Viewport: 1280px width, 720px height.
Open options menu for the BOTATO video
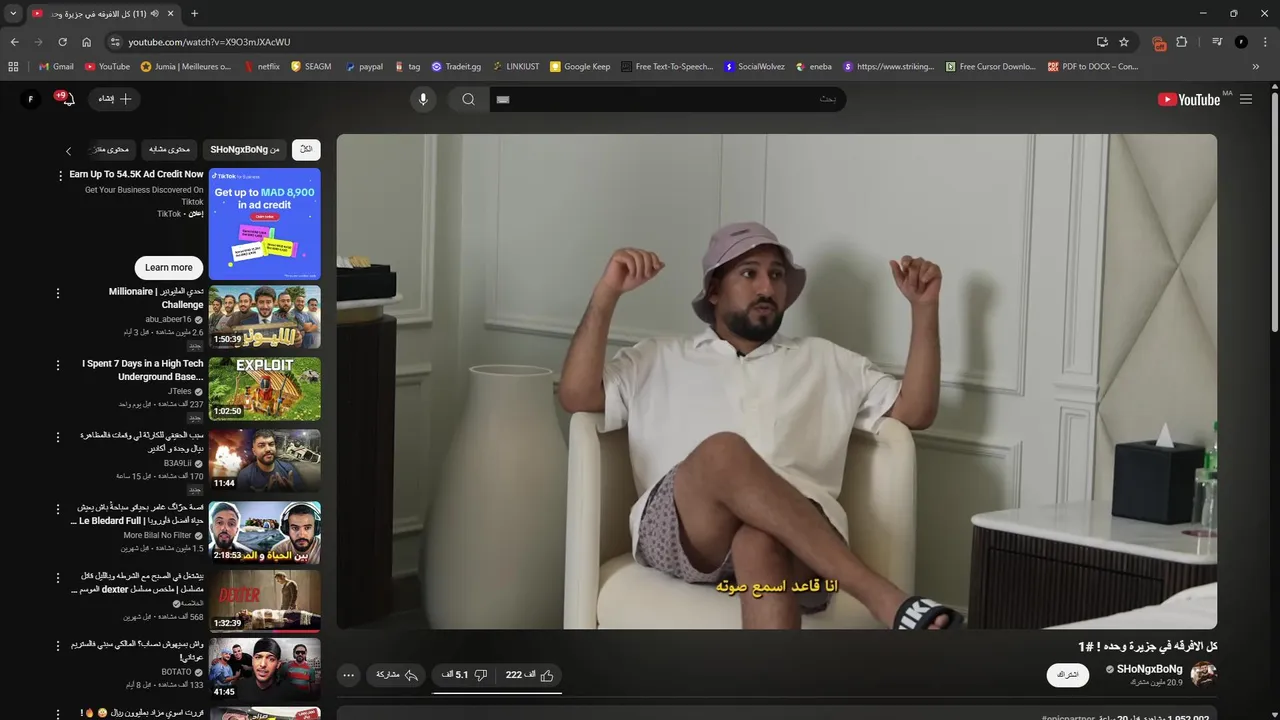click(x=58, y=645)
